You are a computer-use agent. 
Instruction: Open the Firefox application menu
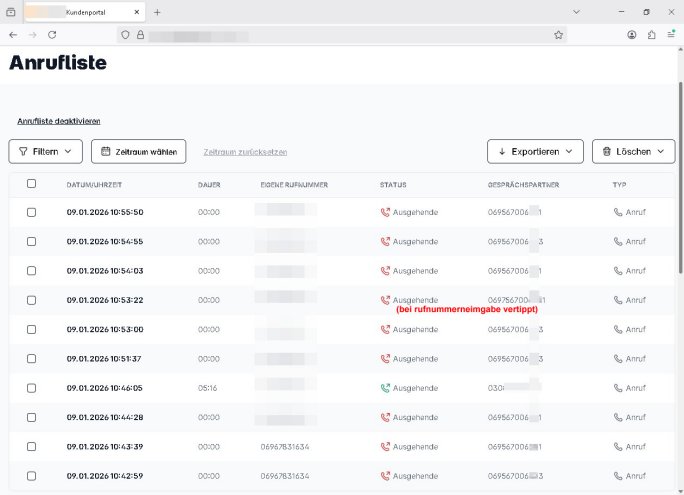671,34
